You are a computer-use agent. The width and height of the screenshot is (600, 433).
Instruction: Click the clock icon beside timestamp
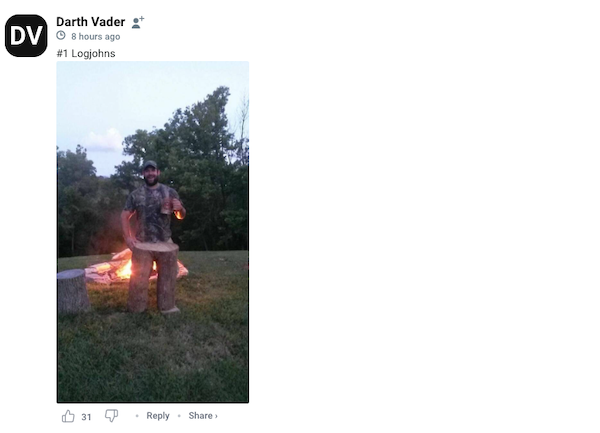[61, 36]
